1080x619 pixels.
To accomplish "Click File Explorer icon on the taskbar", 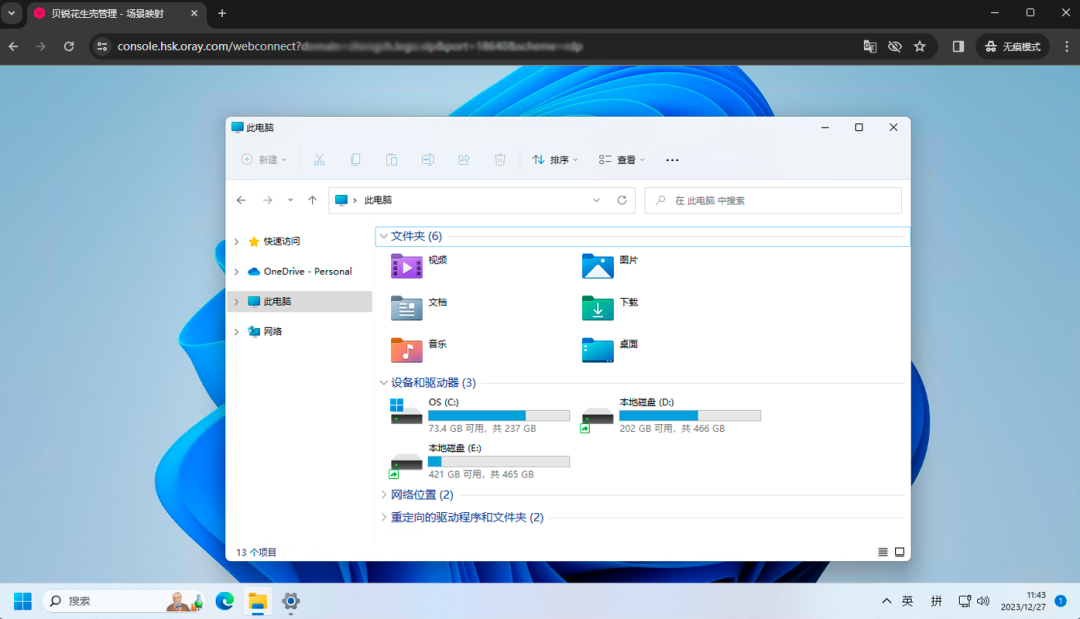I will (258, 601).
